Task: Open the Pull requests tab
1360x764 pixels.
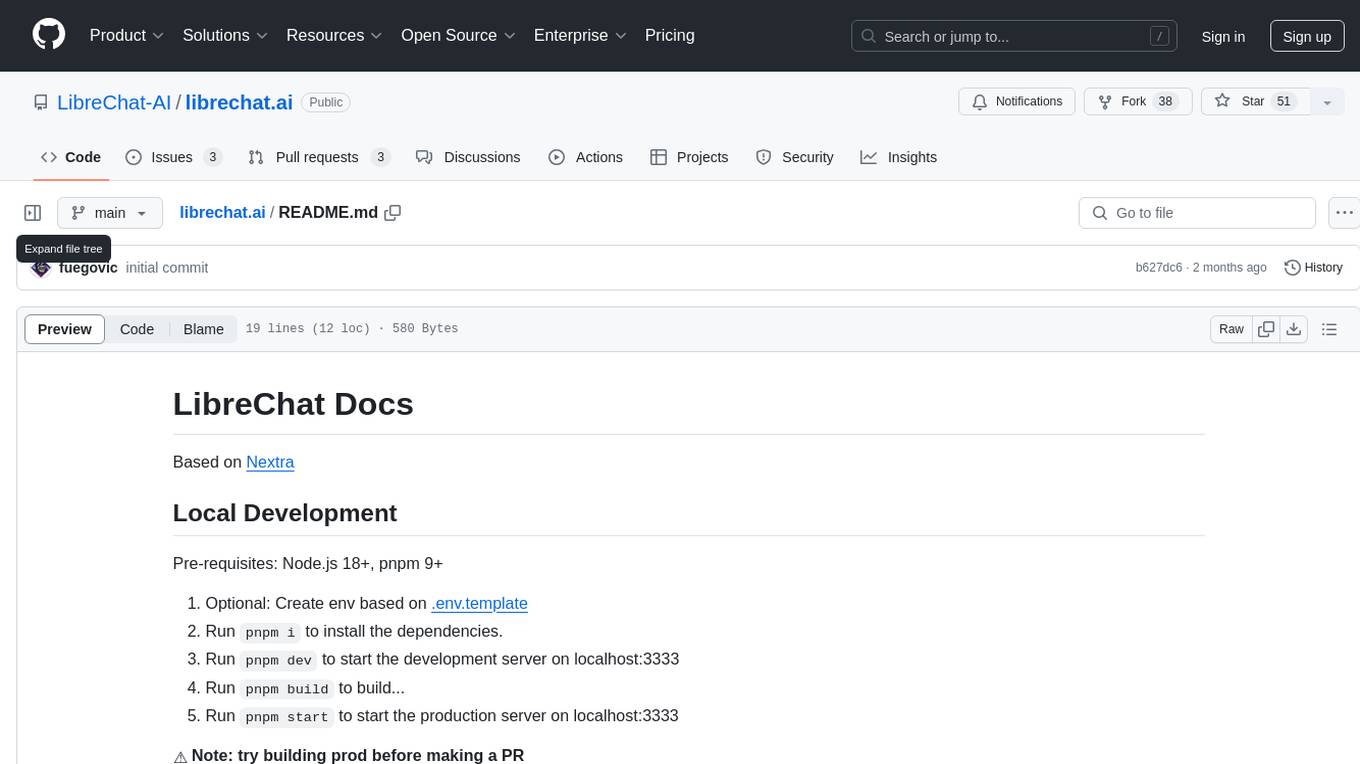Action: 319,157
